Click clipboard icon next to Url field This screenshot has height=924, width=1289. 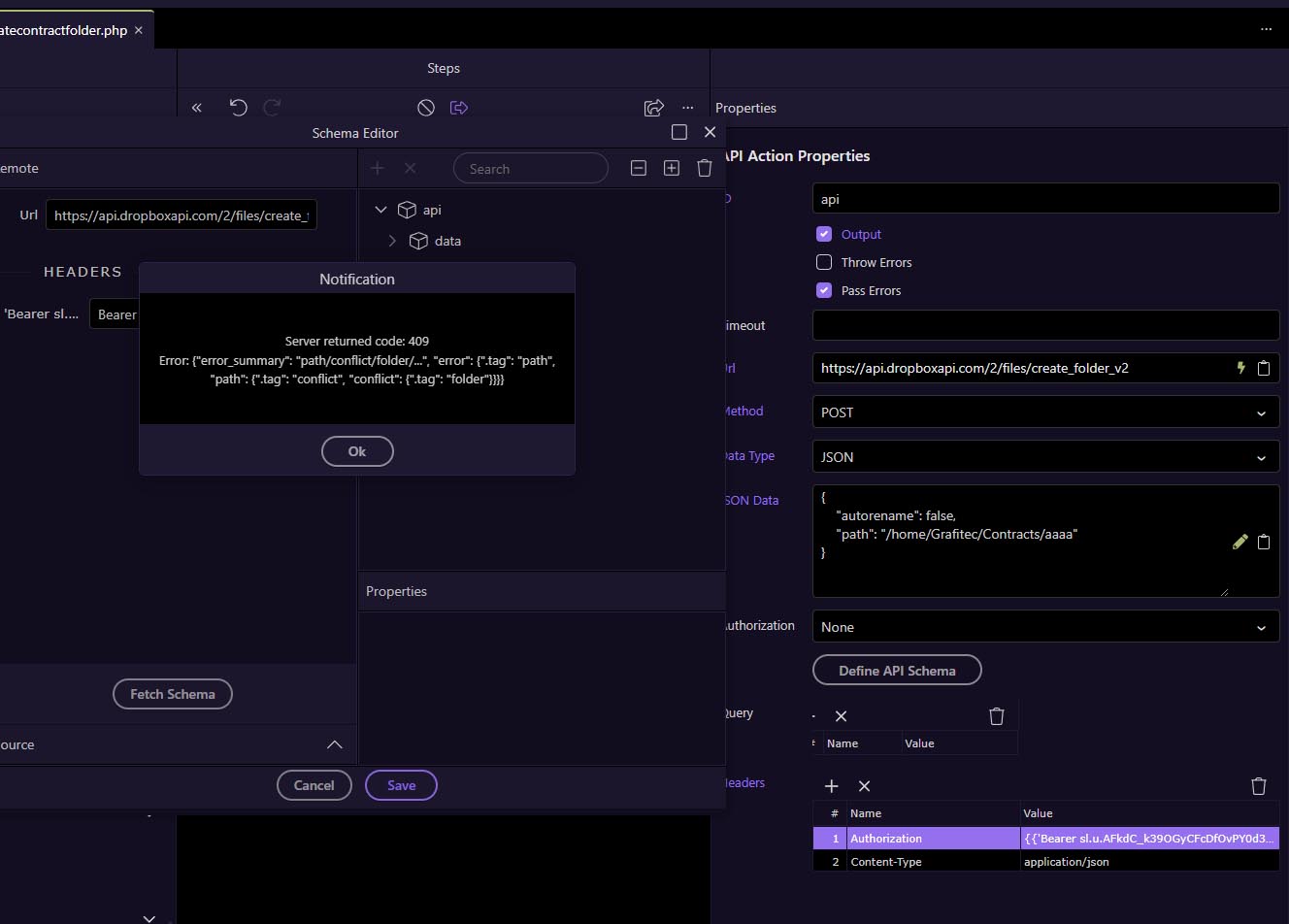[x=1264, y=368]
